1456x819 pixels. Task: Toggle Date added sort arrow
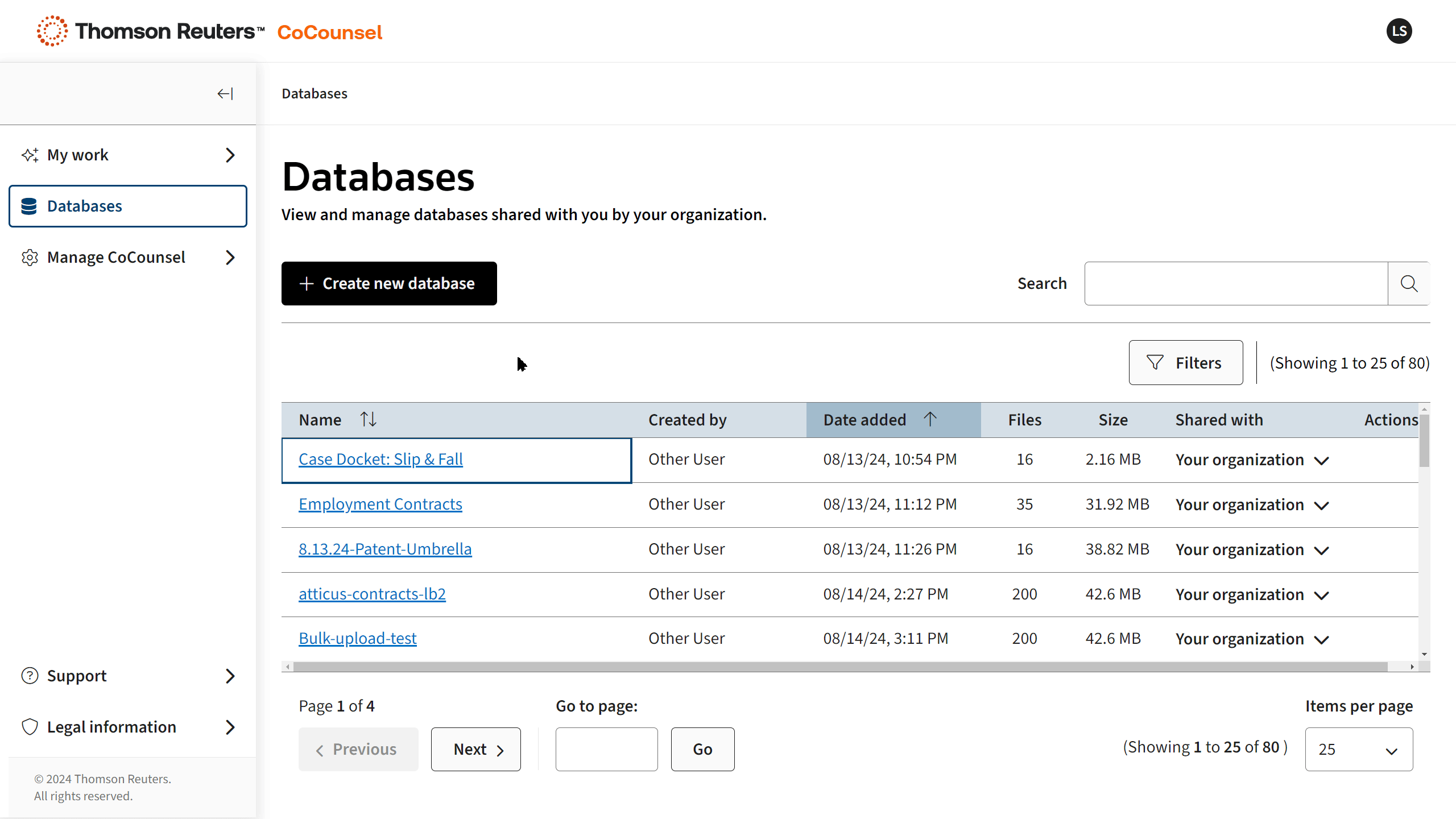[x=930, y=420]
